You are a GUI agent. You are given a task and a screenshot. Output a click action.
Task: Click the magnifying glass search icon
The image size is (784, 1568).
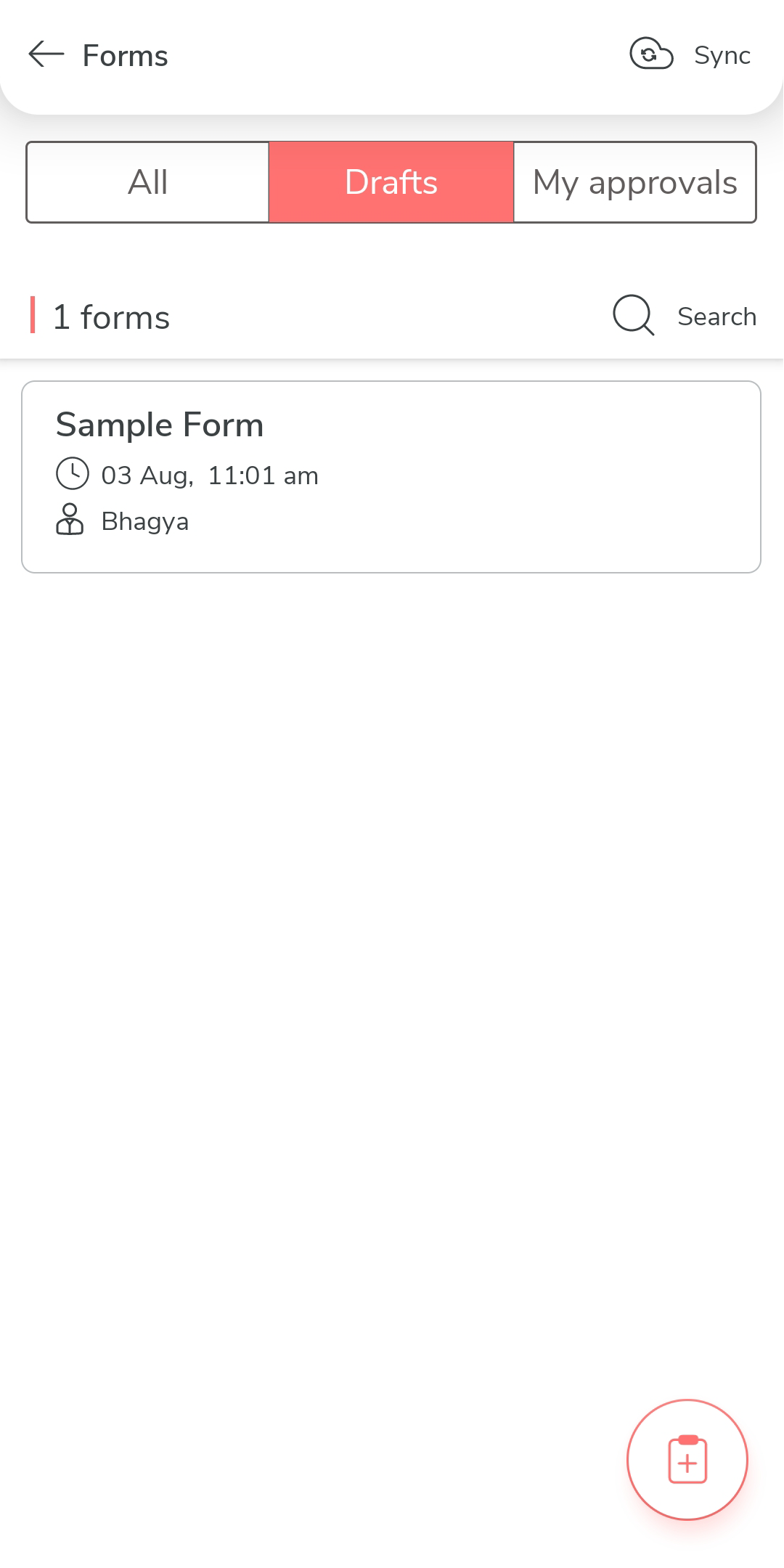633,315
